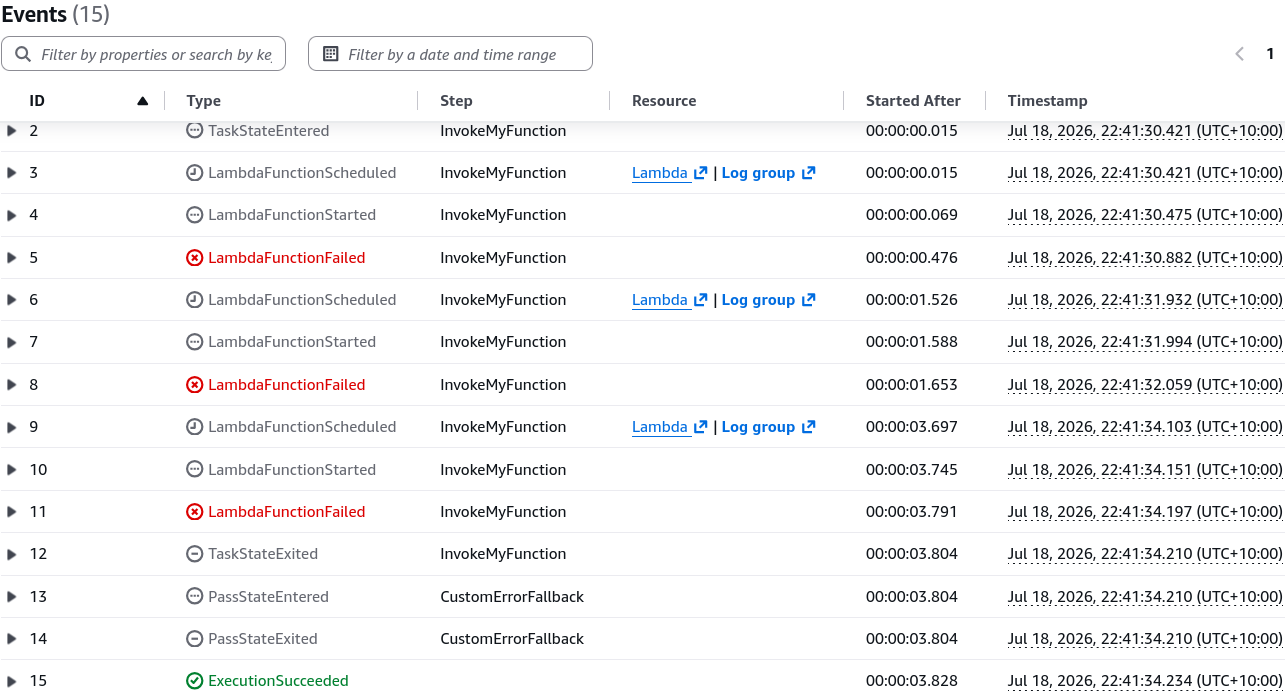Focus the filter by properties search field
Viewport: 1285px width, 694px height.
pos(144,54)
